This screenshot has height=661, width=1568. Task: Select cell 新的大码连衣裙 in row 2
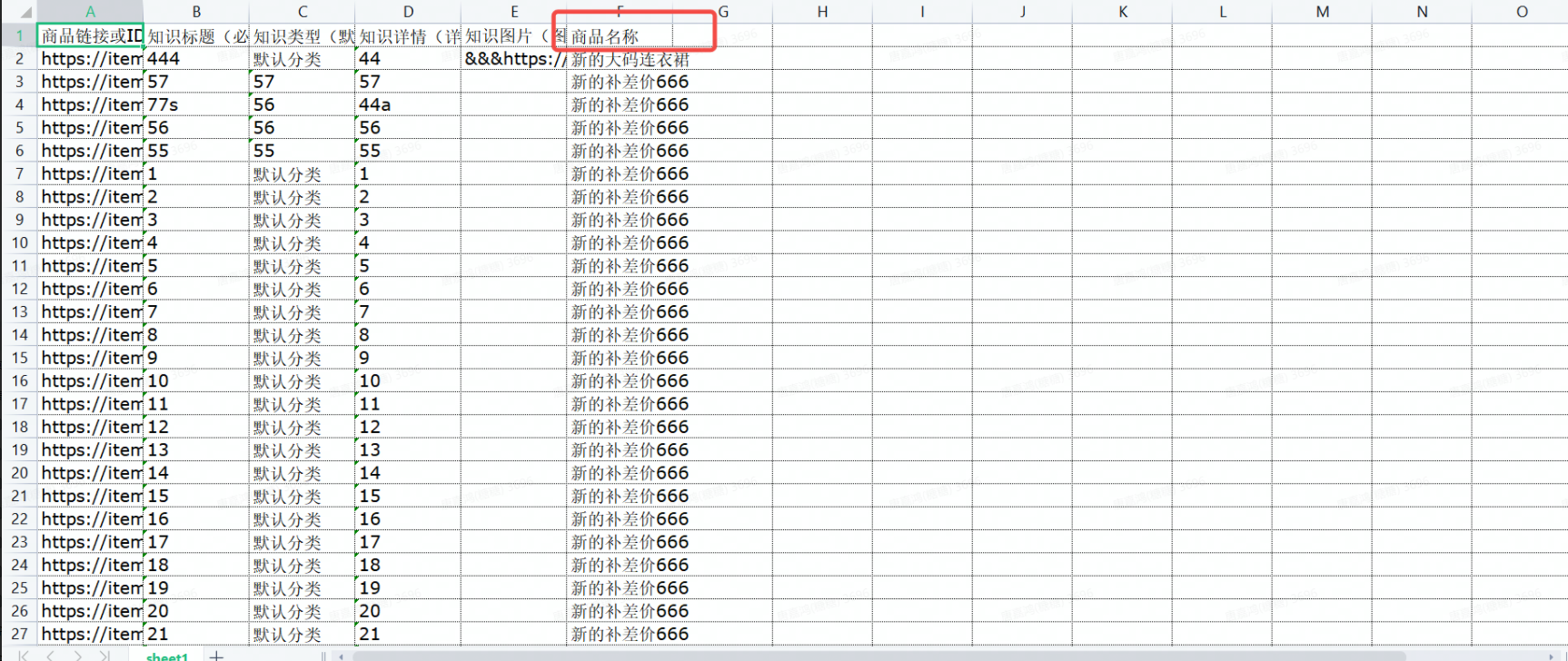coord(620,59)
